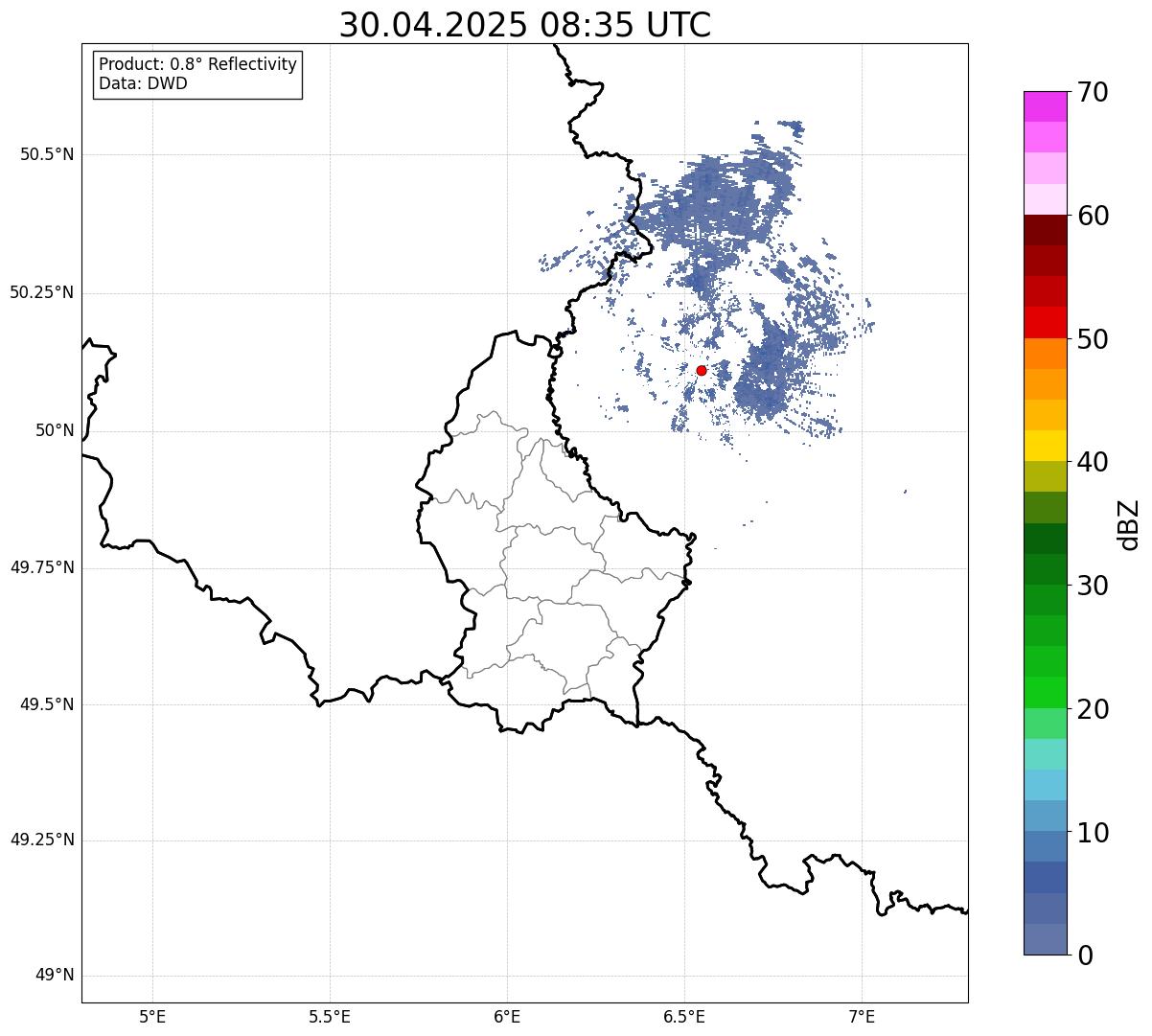Click the dBZ colorbar axis label
Viewport: 1152px width, 1036px height.
pyautogui.click(x=1129, y=523)
